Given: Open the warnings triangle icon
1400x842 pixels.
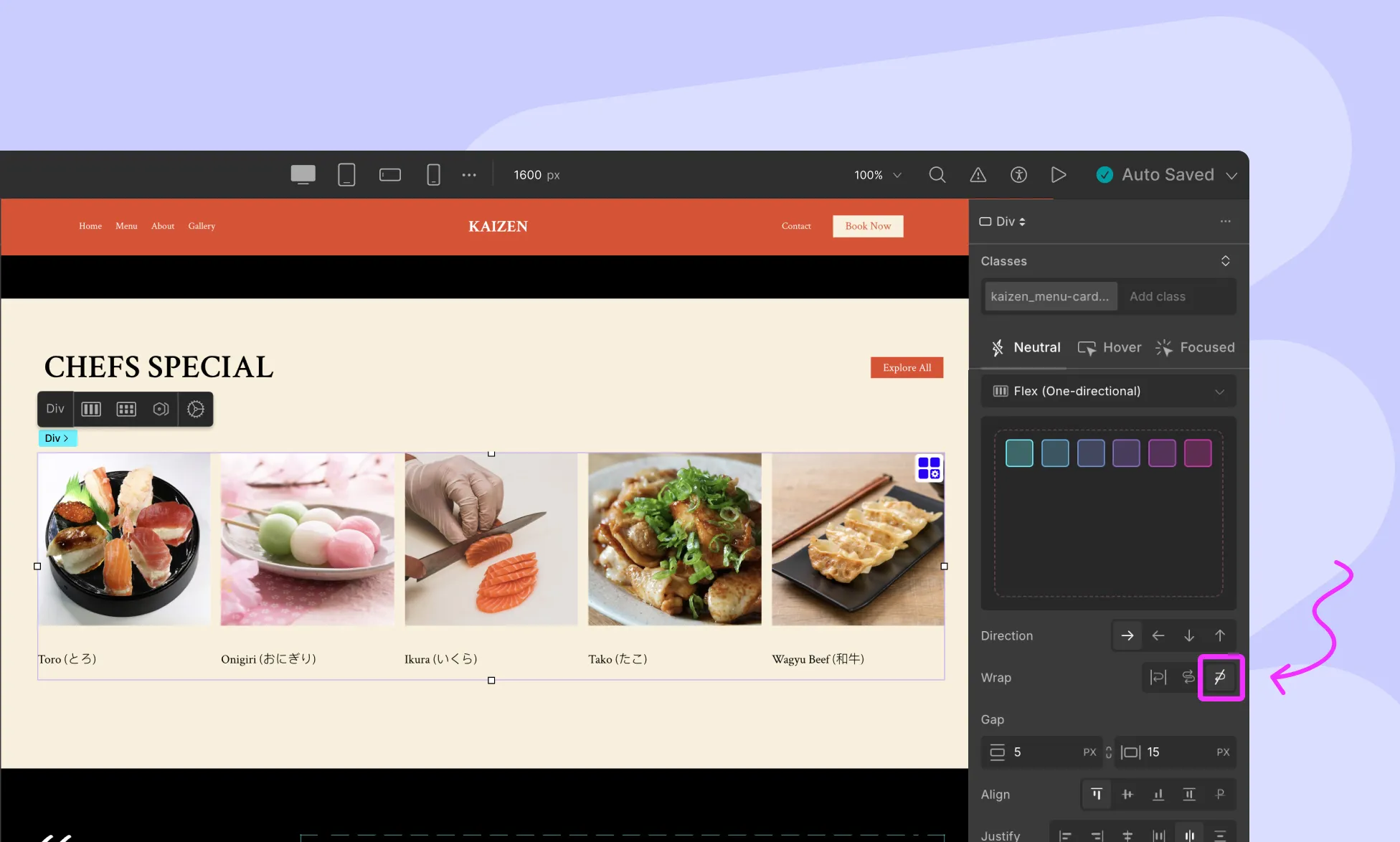Looking at the screenshot, I should (x=978, y=174).
